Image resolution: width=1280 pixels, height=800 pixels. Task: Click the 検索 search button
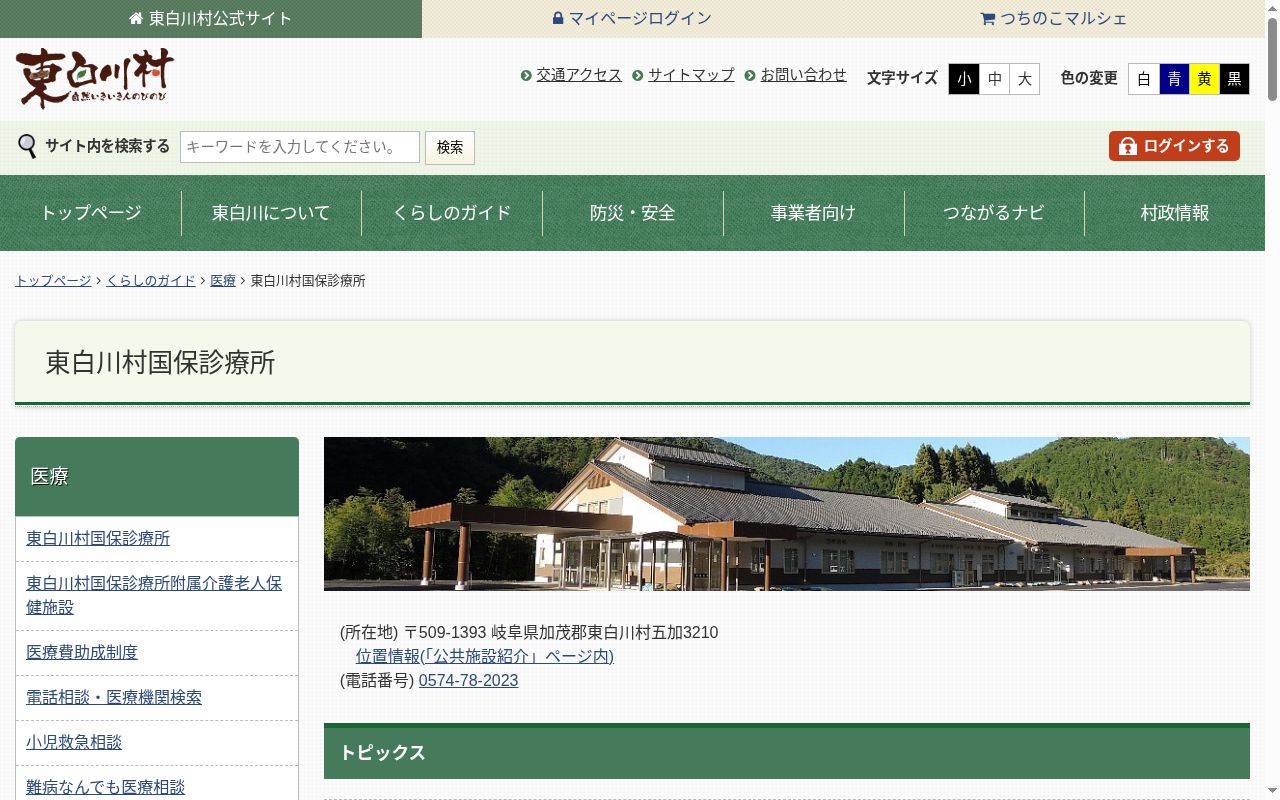click(450, 147)
